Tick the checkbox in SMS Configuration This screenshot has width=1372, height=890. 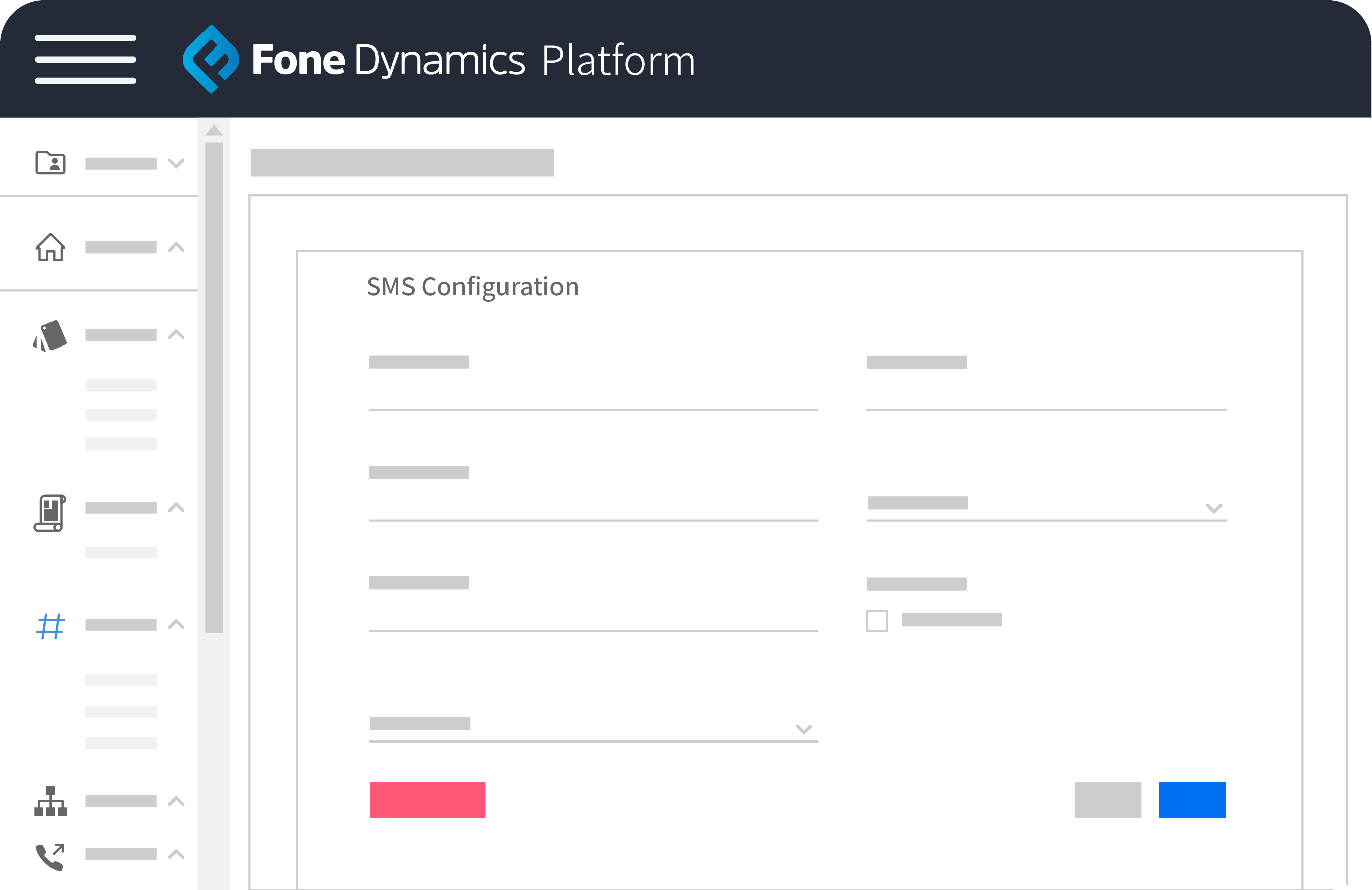(876, 621)
